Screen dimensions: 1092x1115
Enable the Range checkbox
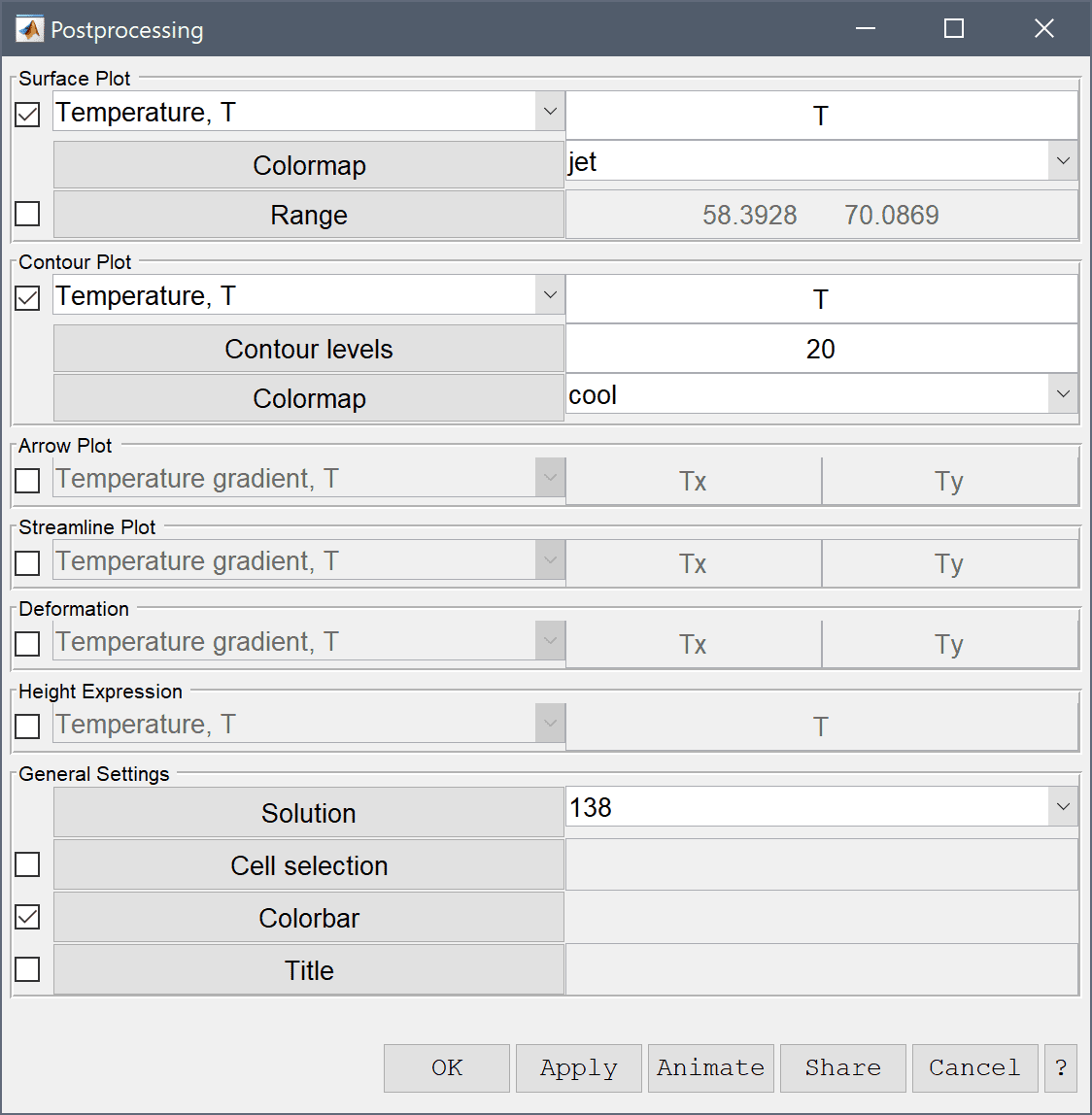(27, 214)
